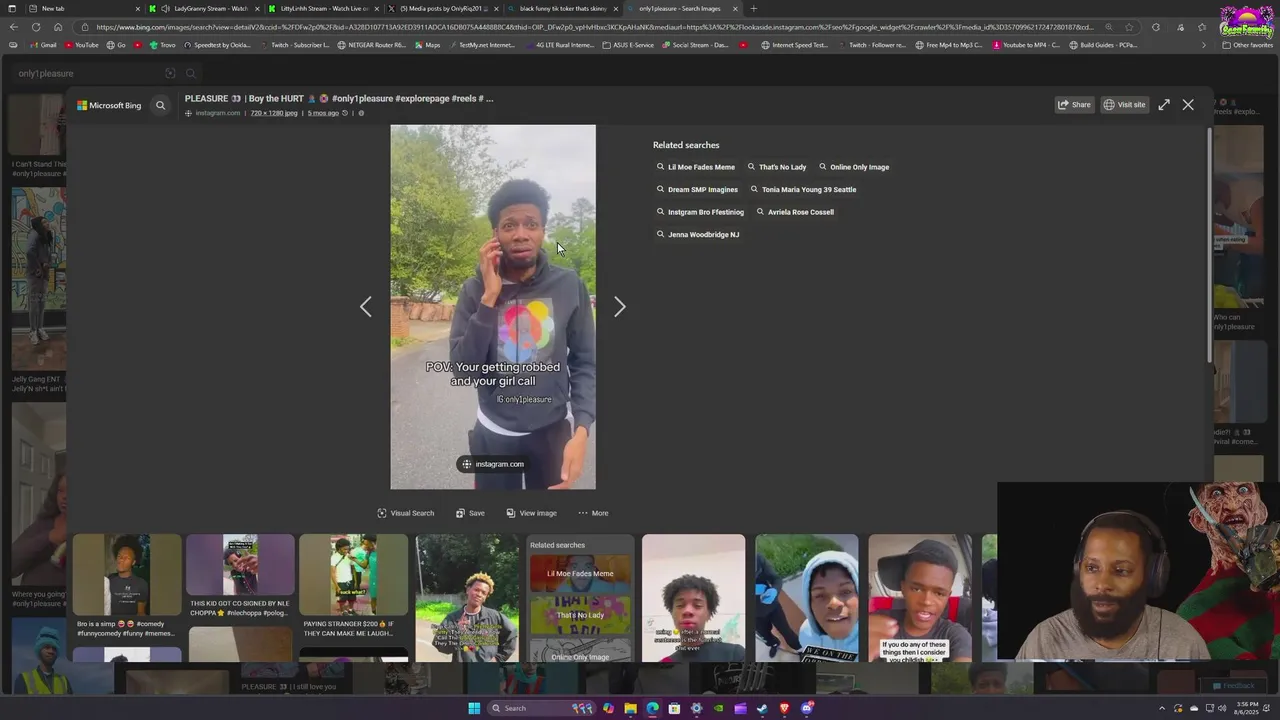Click the 720 x 1280 jpeg size link
The image size is (1280, 720).
(274, 113)
